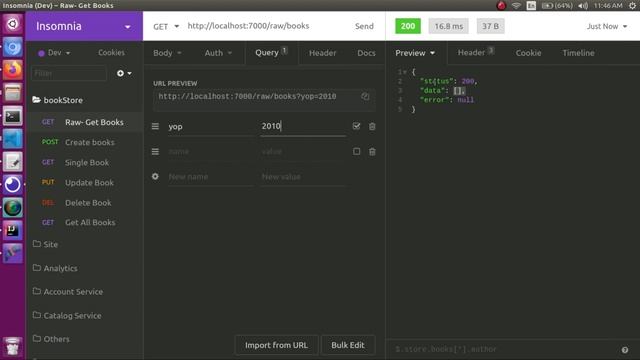Select Create books POST request
640x360 pixels.
85,142
